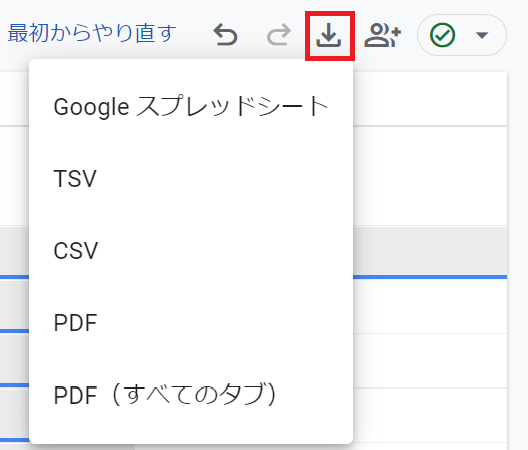The height and width of the screenshot is (450, 528).
Task: Click the gray highlighted row right of the menu
Action: point(430,251)
